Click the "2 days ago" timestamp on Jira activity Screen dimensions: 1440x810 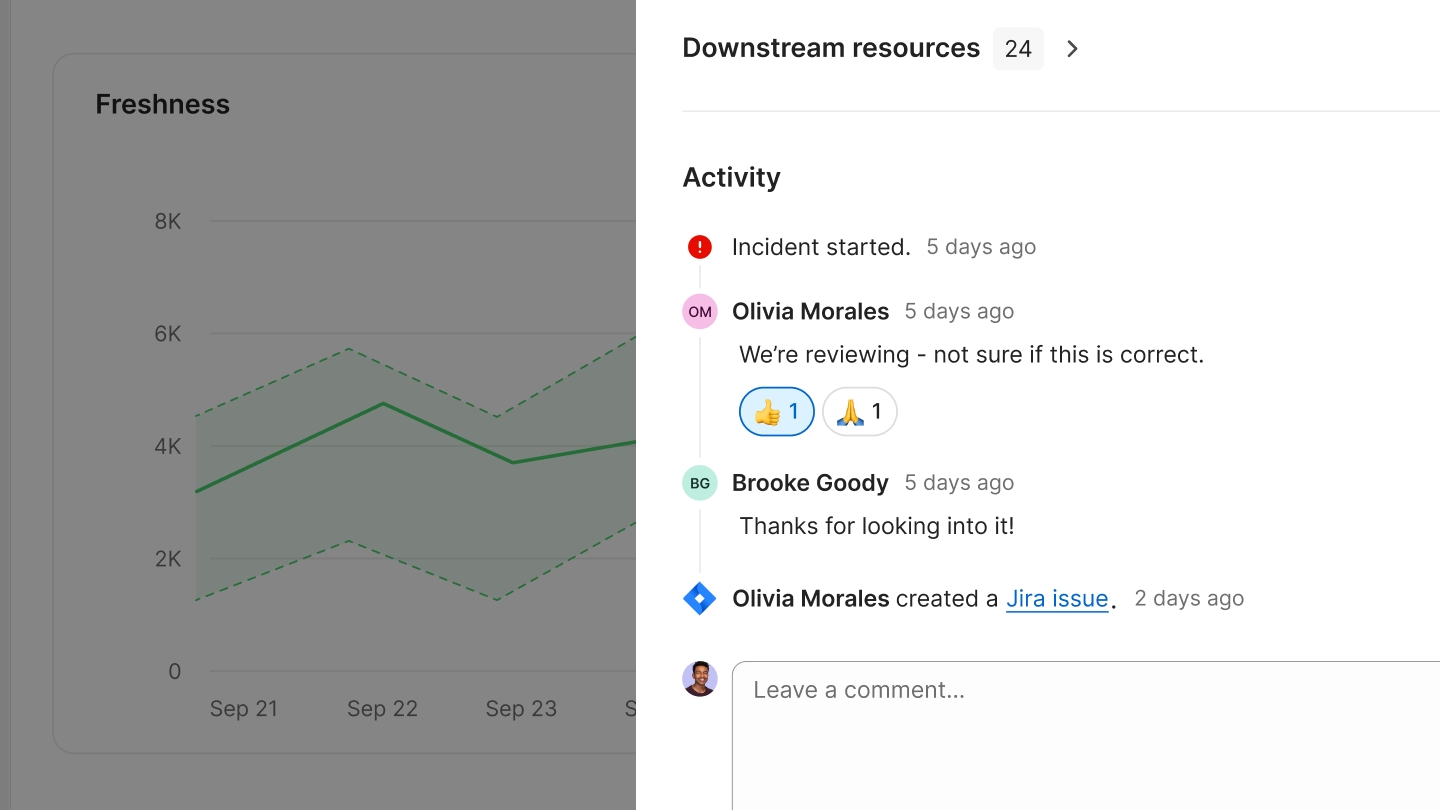pos(1189,599)
